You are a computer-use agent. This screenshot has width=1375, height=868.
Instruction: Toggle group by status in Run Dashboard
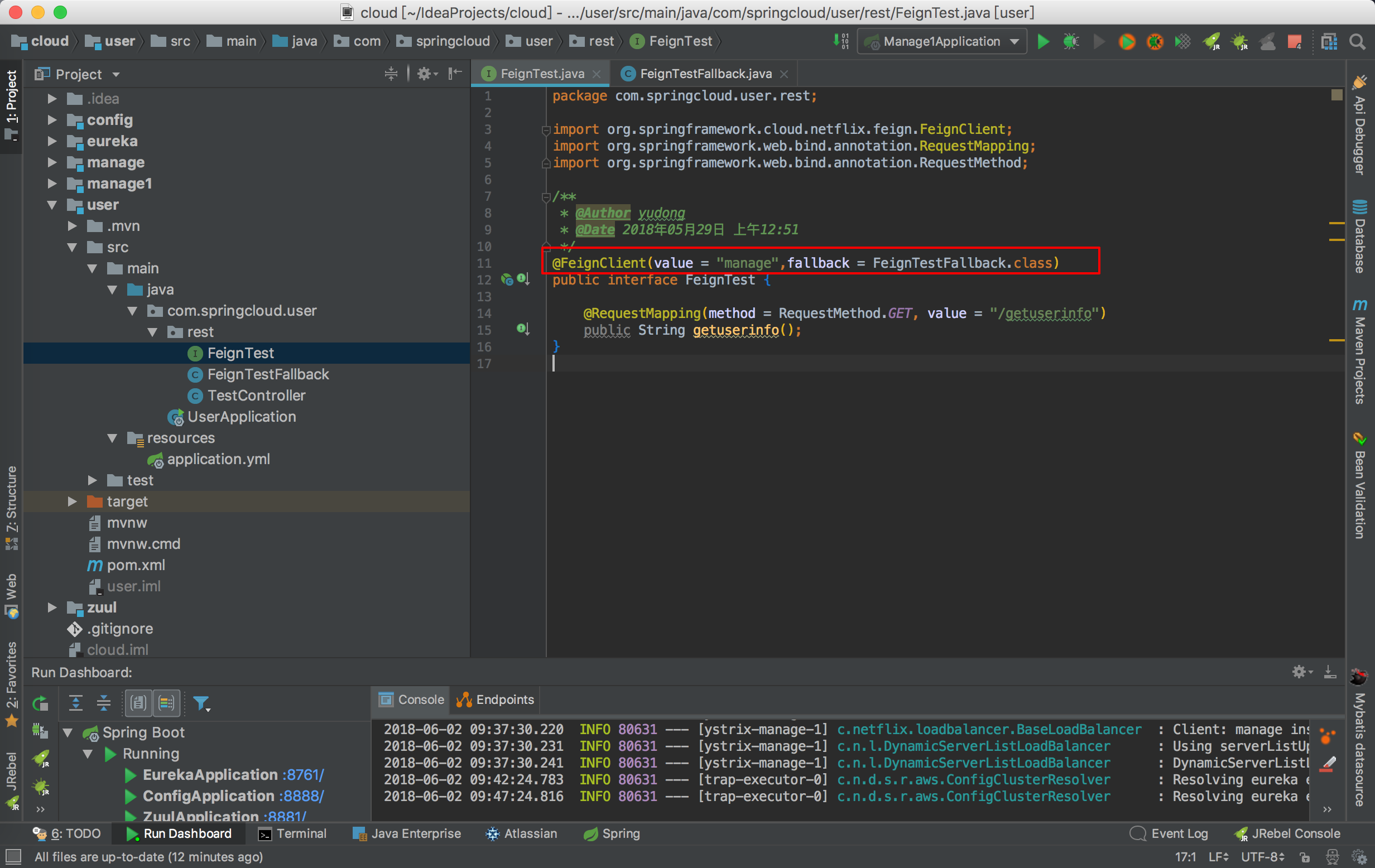click(166, 703)
